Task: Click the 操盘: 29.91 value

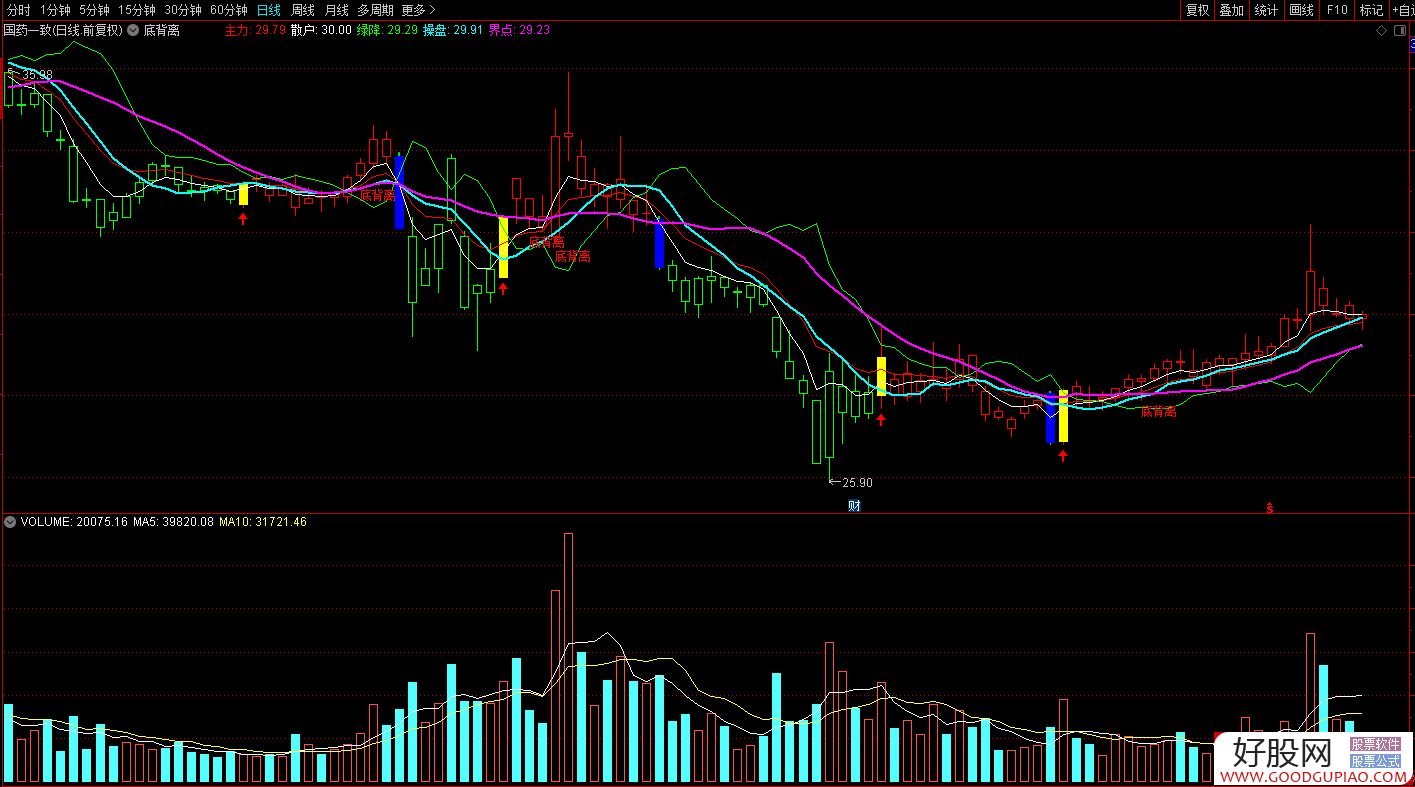Action: [453, 30]
